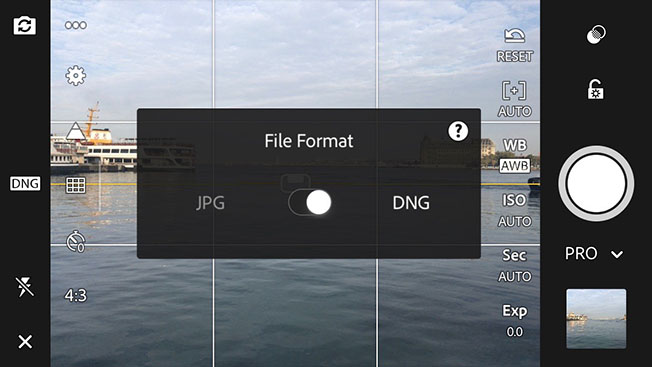Toggle the JPG/DNG file format switch
Screen dimensions: 652x367
pos(310,203)
